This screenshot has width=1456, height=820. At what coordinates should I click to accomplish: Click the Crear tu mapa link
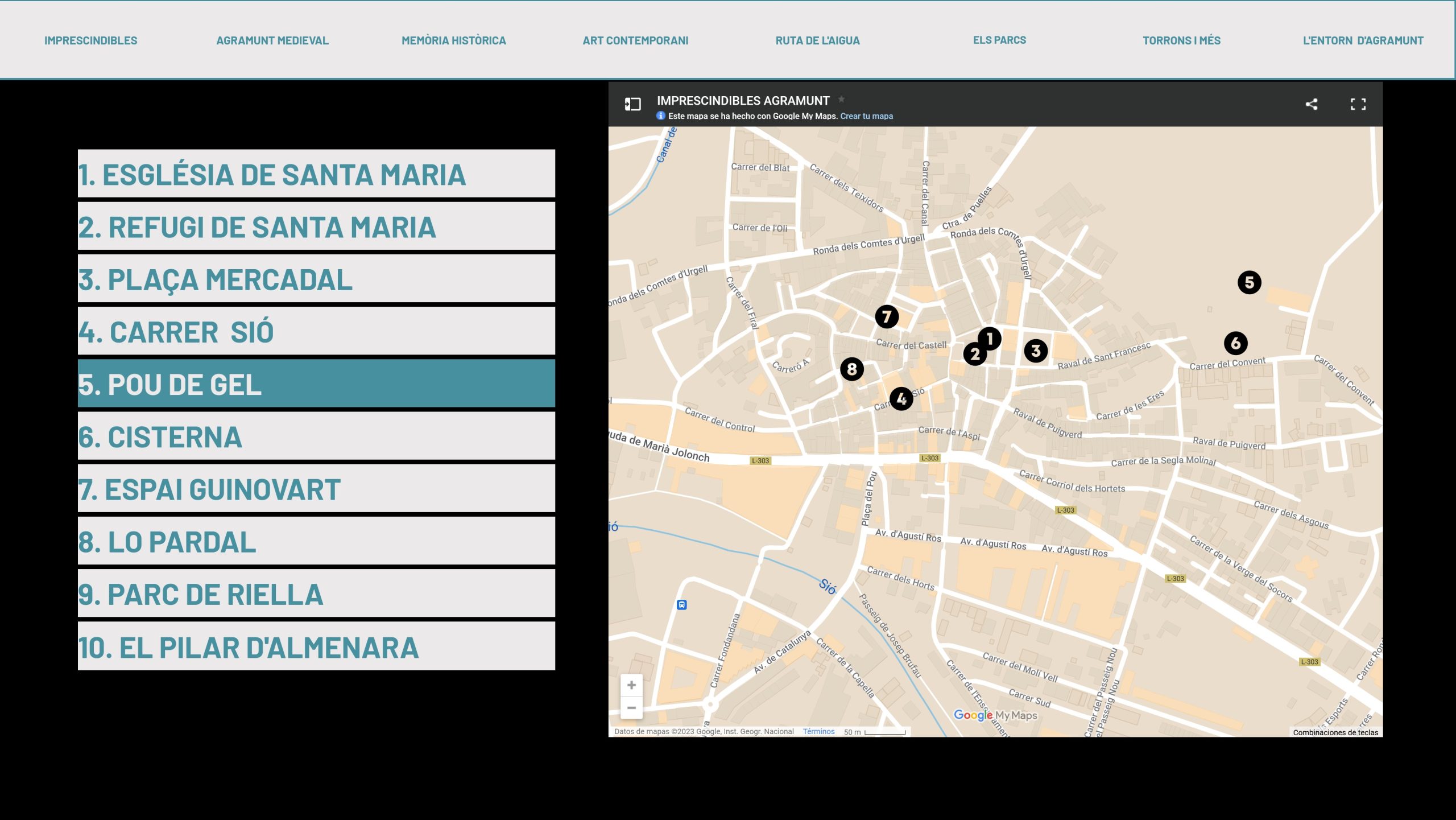click(866, 116)
